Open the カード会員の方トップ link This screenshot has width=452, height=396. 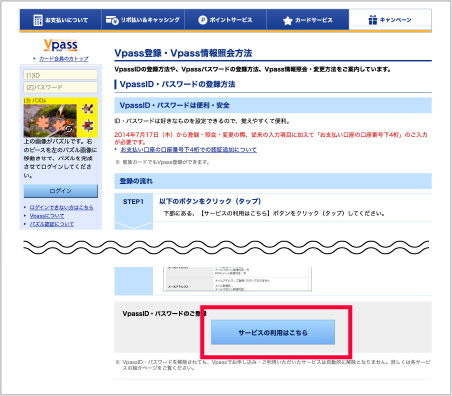pos(64,59)
